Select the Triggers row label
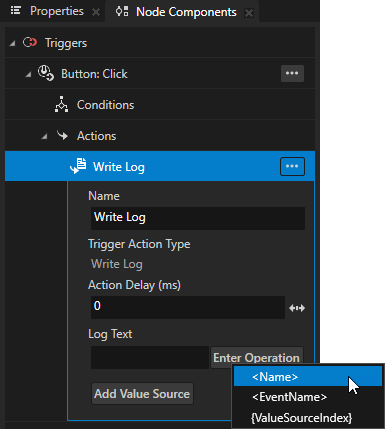This screenshot has height=429, width=385. pos(66,43)
